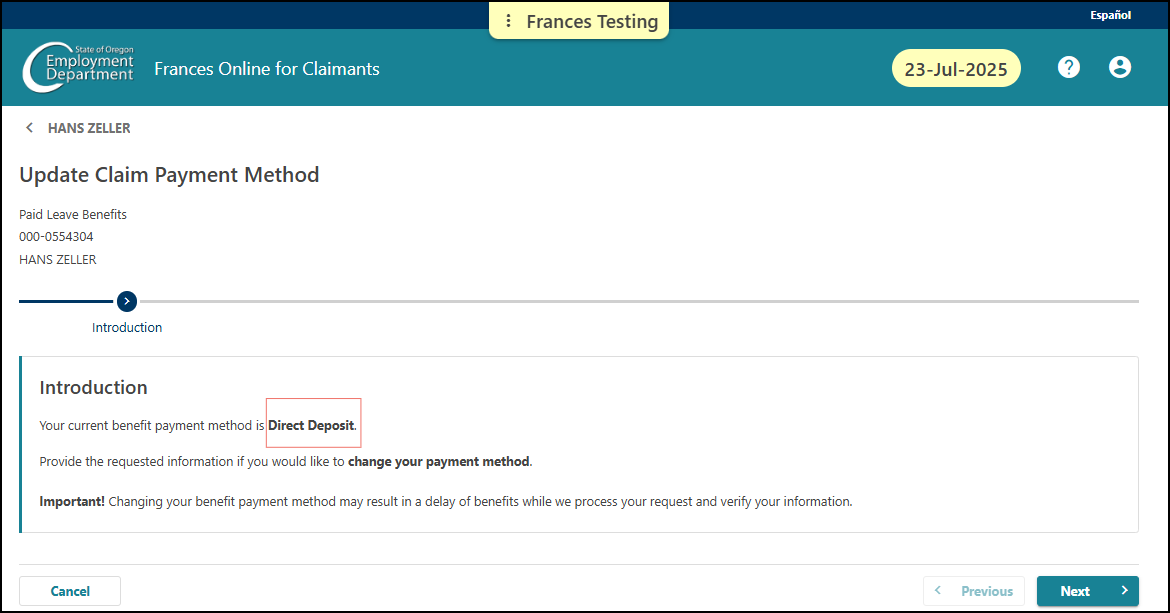Click the bold 'change your payment method' text
Screen dimensions: 1170x613
(439, 462)
